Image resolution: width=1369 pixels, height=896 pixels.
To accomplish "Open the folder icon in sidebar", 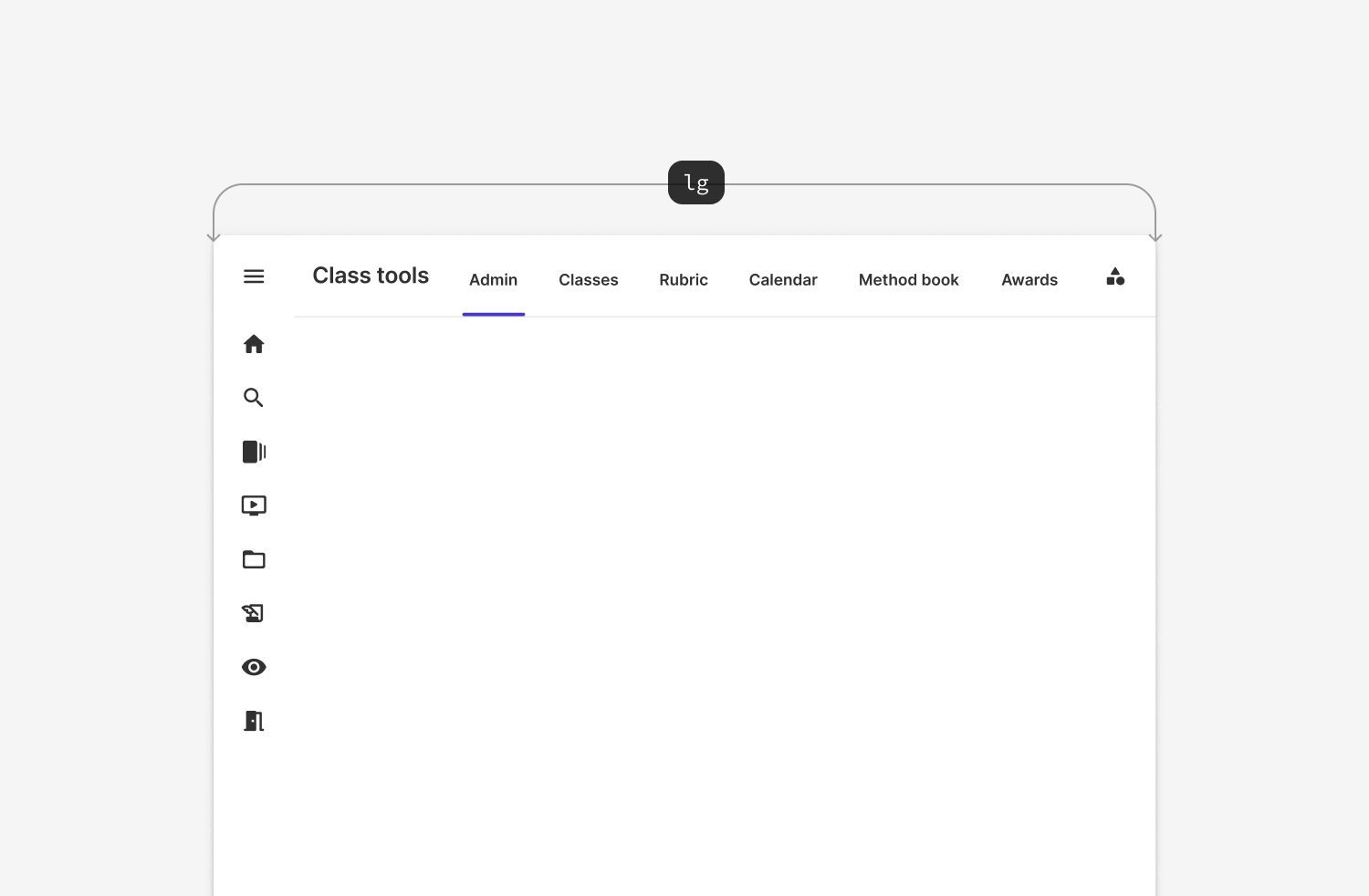I will (x=254, y=559).
